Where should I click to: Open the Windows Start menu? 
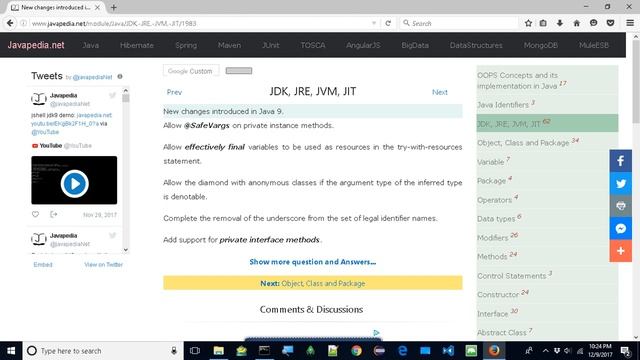(x=11, y=351)
